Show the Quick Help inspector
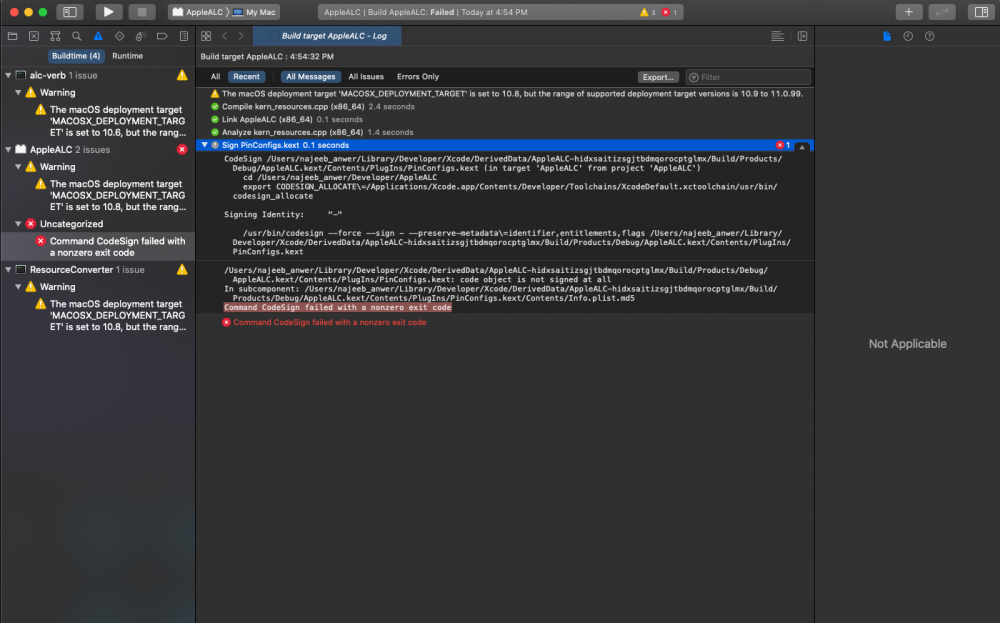 tap(930, 36)
